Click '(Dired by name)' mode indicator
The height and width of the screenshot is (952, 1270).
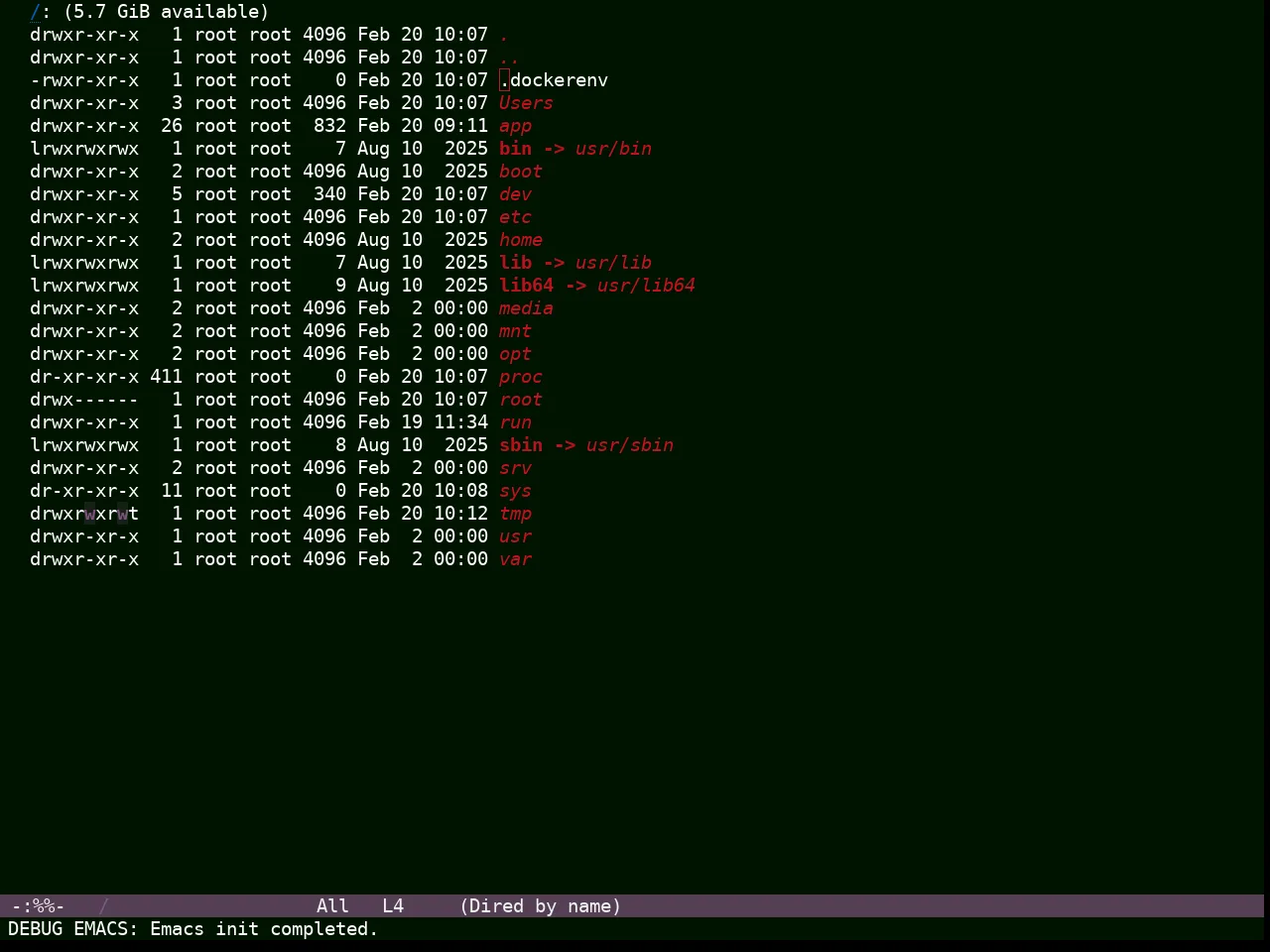[x=540, y=906]
